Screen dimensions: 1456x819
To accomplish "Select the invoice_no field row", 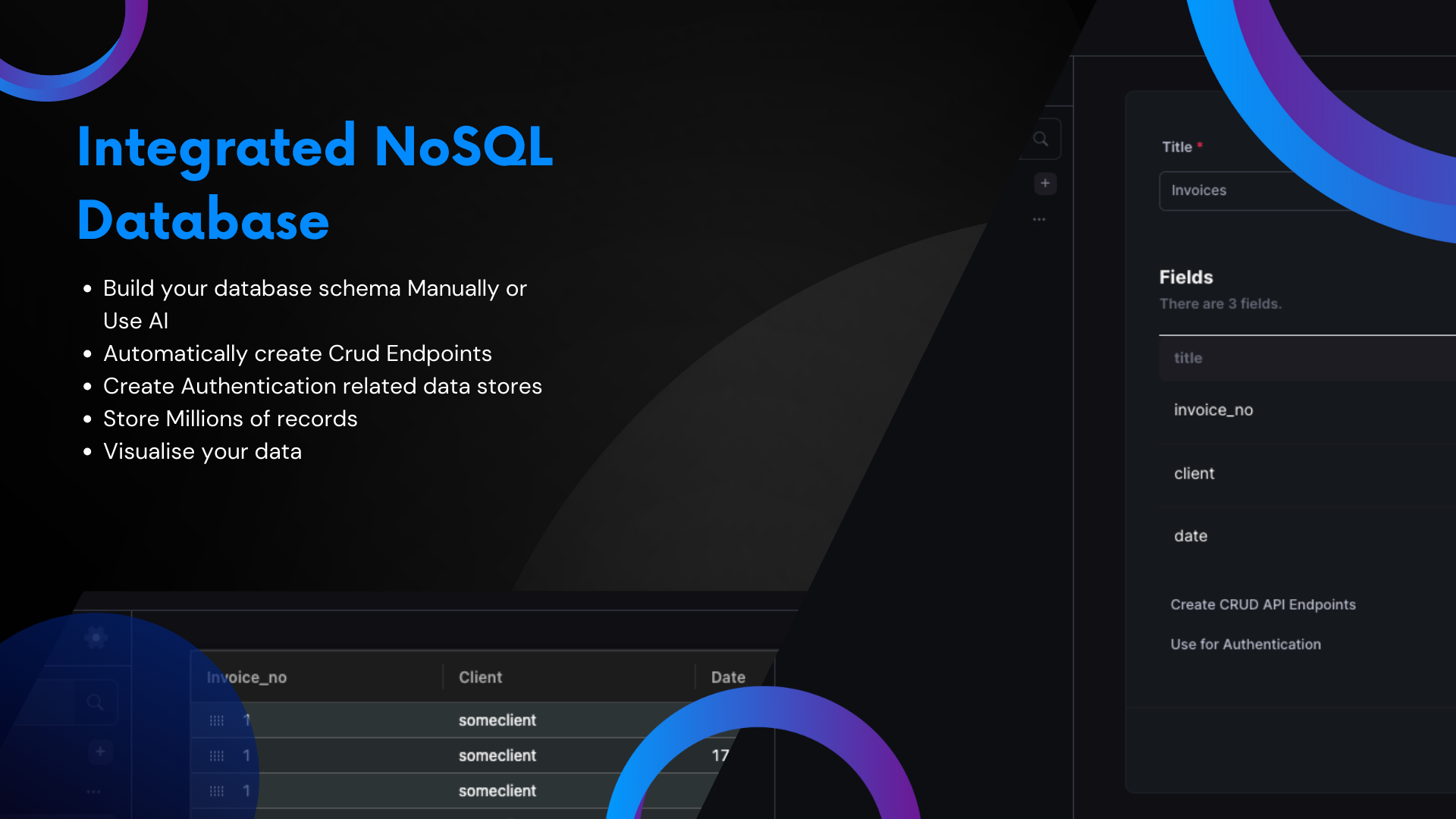I will point(1213,410).
